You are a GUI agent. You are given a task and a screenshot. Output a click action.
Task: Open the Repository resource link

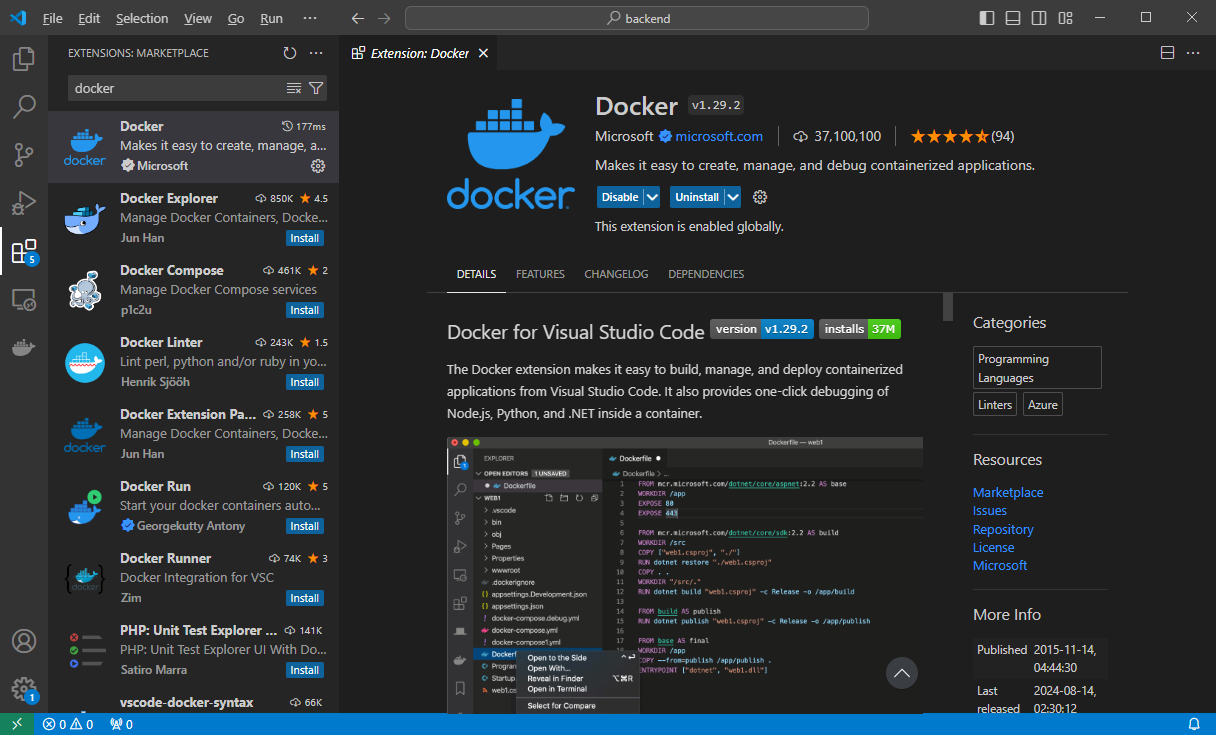1003,529
